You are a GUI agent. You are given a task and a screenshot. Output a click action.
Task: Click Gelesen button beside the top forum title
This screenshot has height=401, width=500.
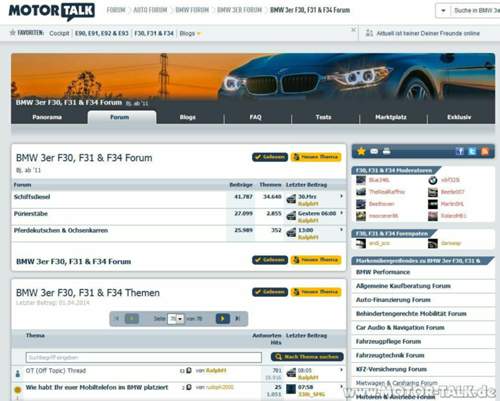pos(270,157)
